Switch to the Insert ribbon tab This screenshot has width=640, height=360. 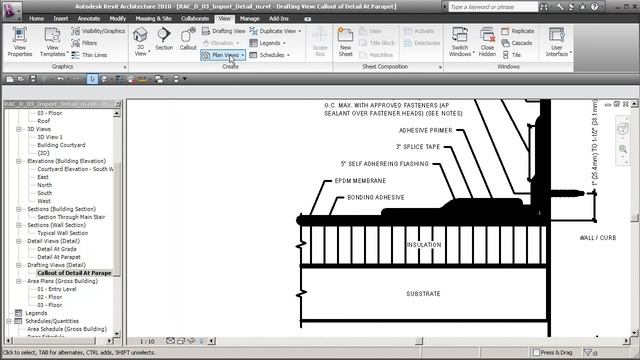pyautogui.click(x=61, y=19)
